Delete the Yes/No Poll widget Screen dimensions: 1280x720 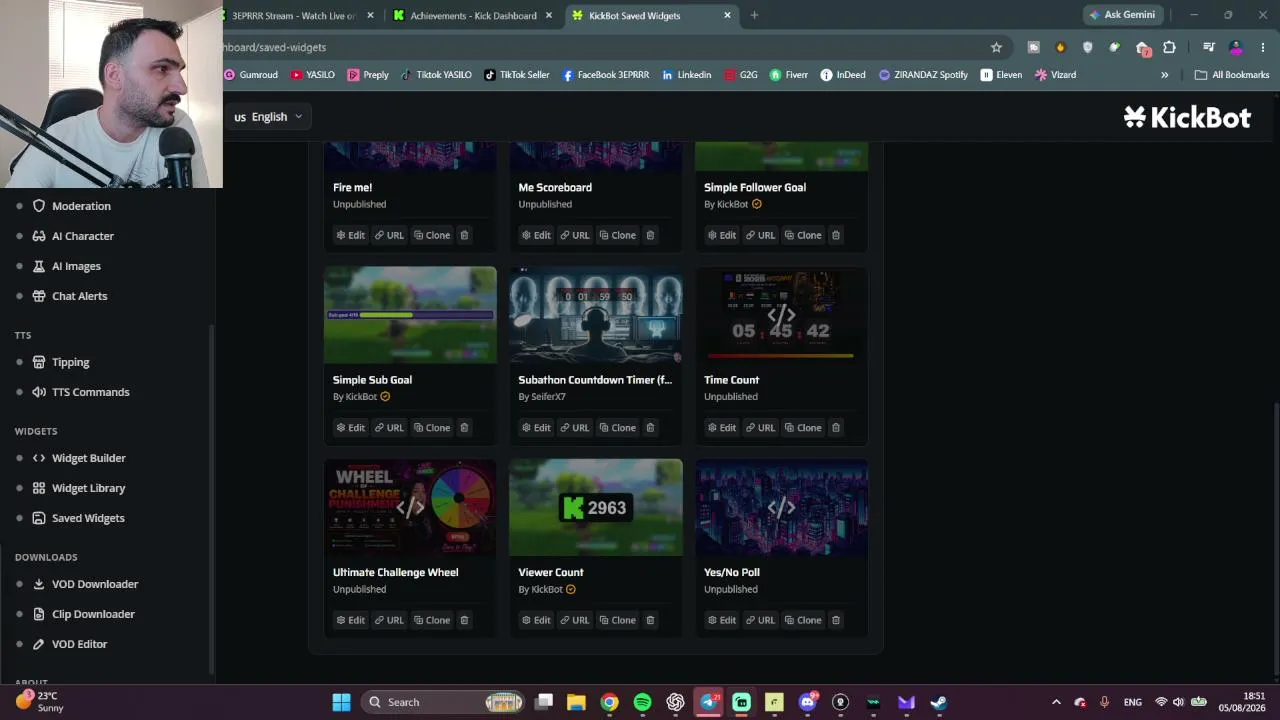836,620
